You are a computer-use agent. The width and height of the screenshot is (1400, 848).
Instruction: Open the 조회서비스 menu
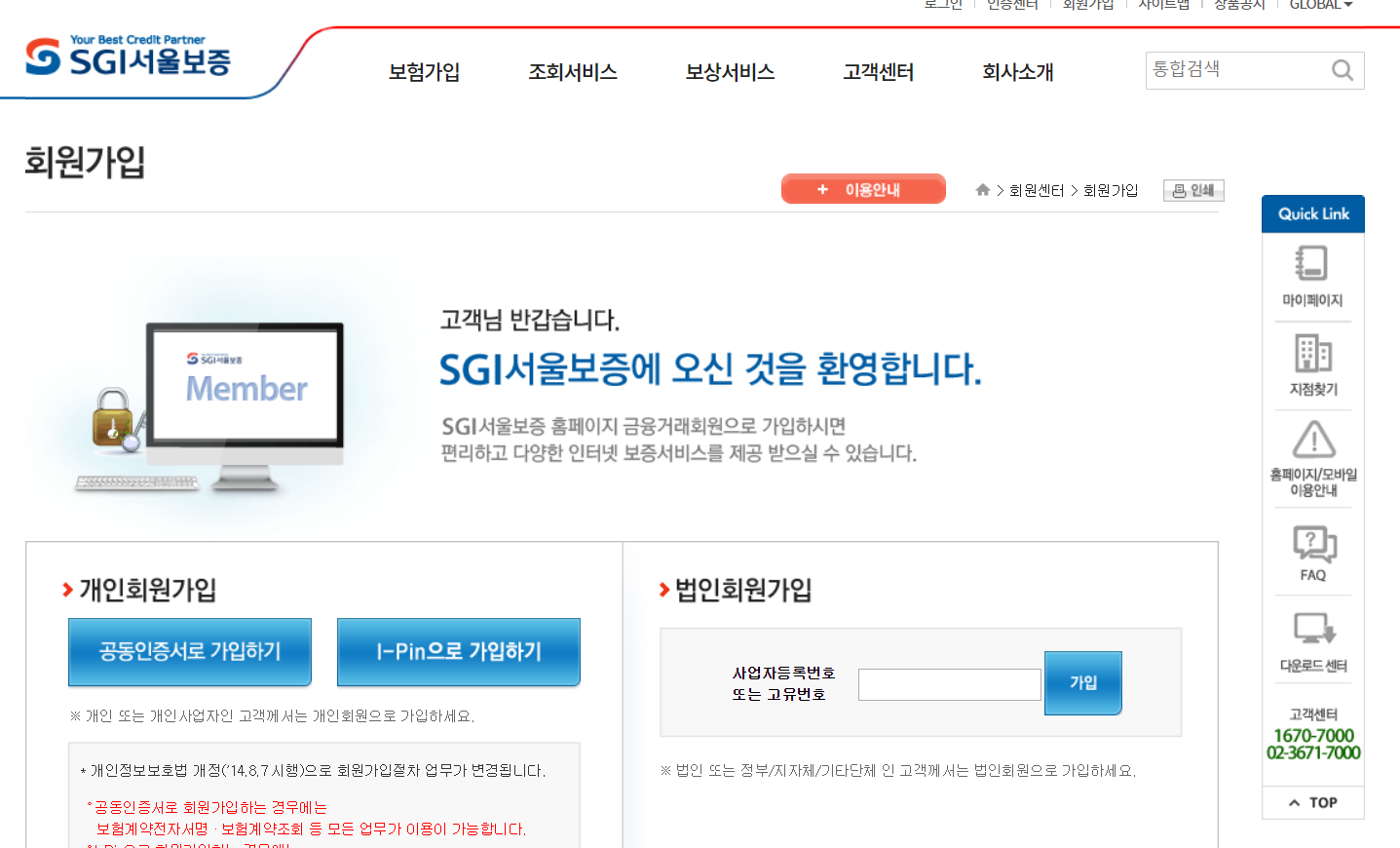(573, 72)
